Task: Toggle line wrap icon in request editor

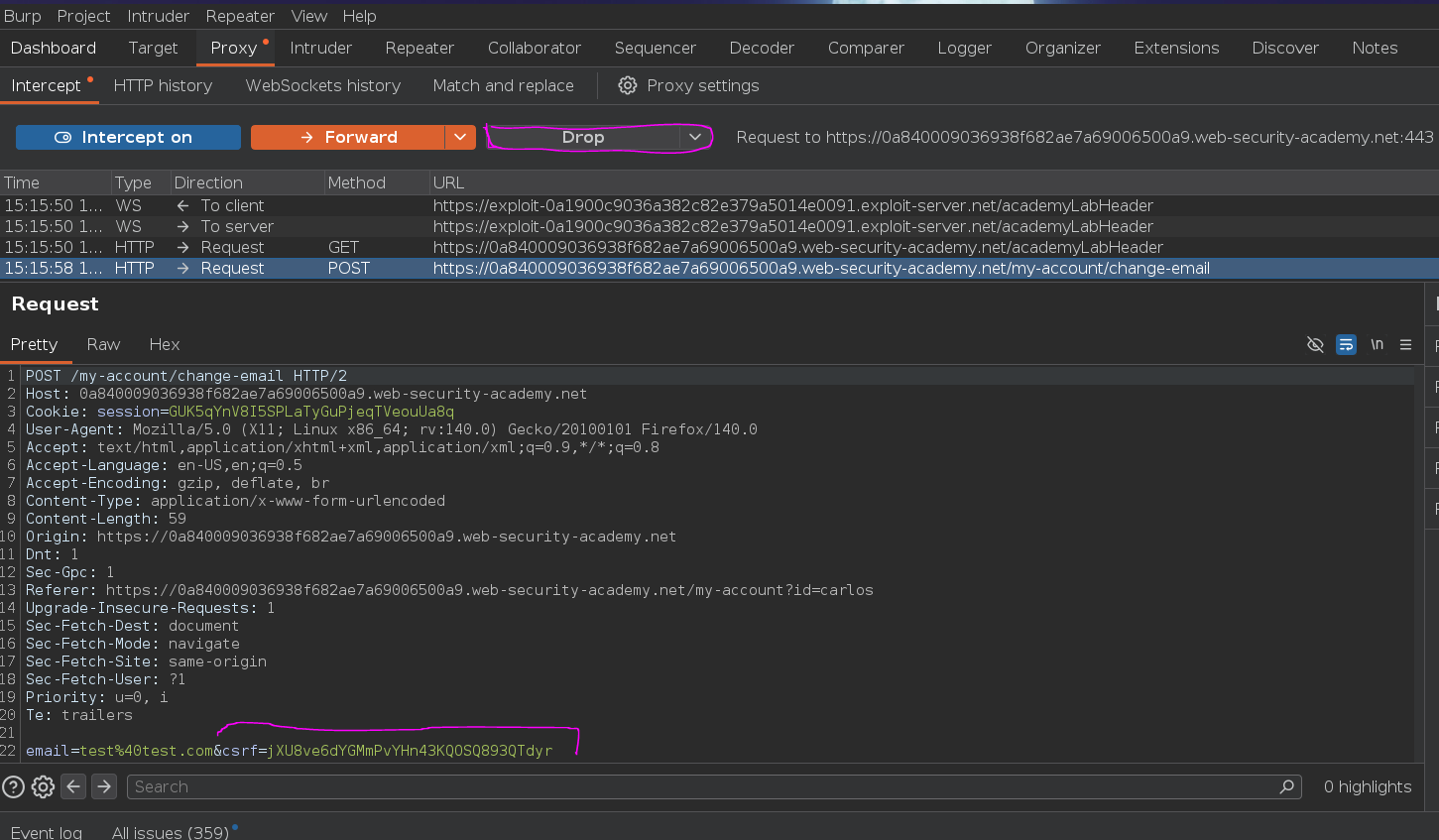Action: coord(1346,344)
